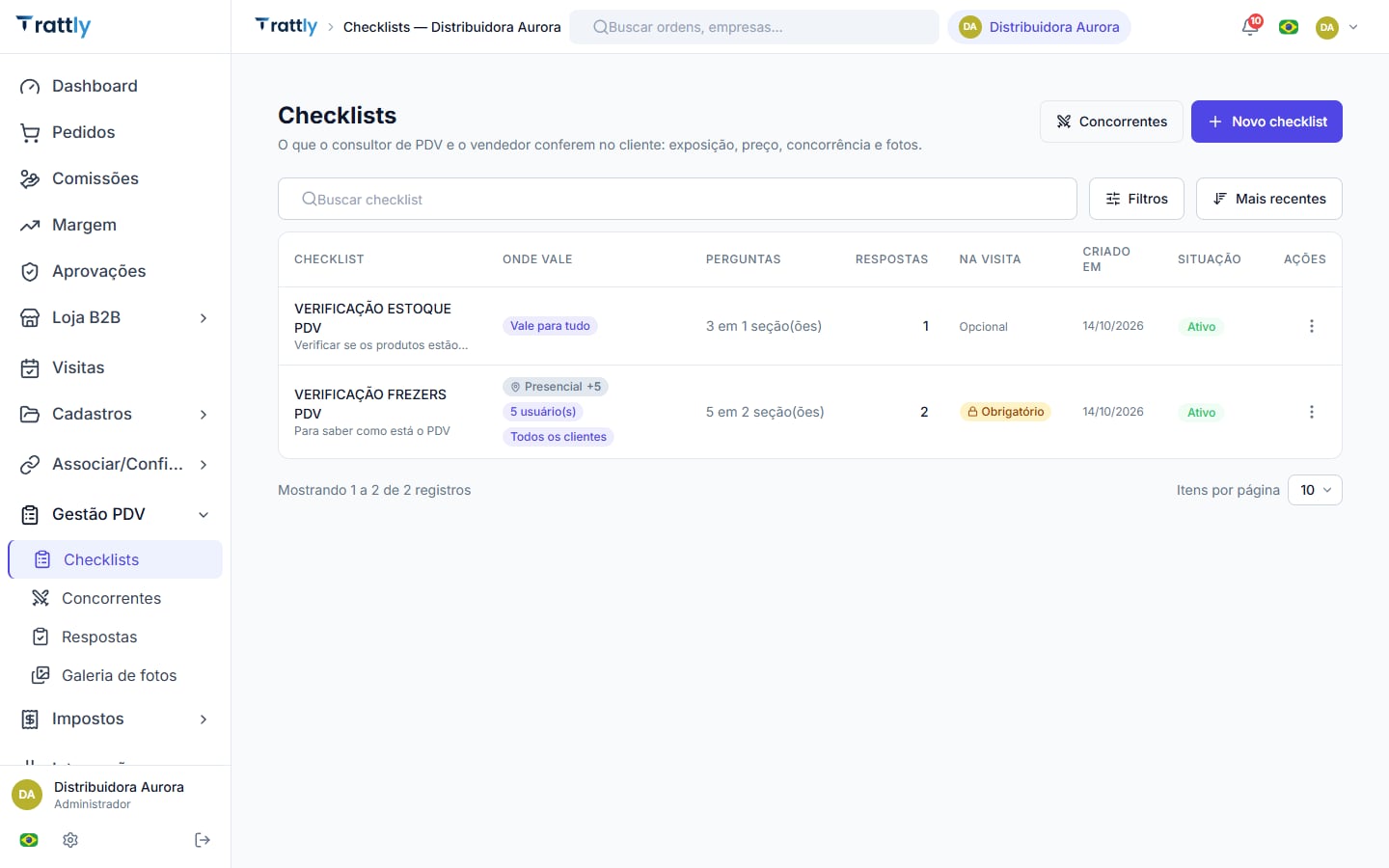The image size is (1389, 868).
Task: Click the Trattly logo in the sidebar
Action: tap(54, 26)
